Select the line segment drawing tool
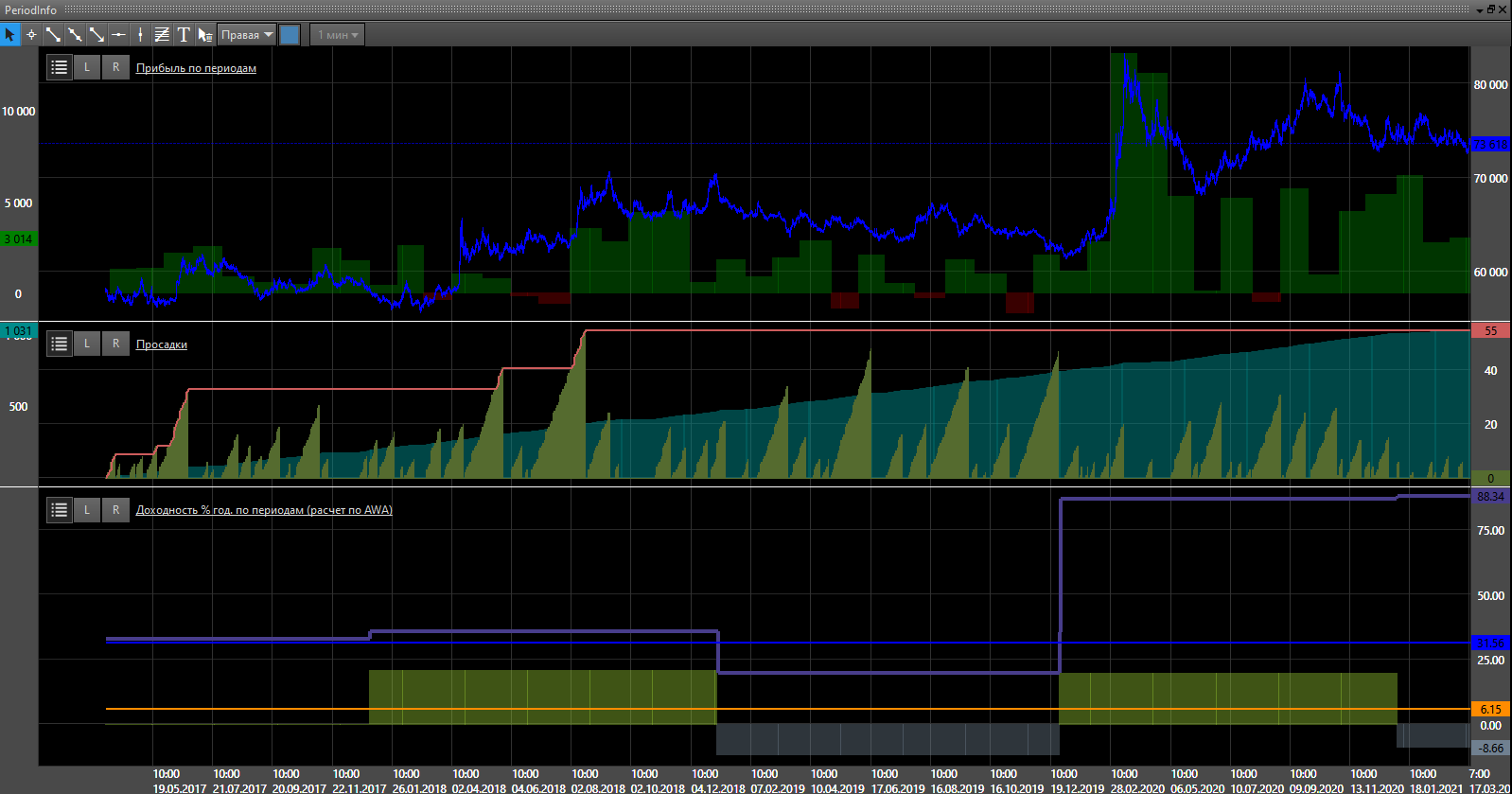Image resolution: width=1512 pixels, height=794 pixels. (53, 35)
